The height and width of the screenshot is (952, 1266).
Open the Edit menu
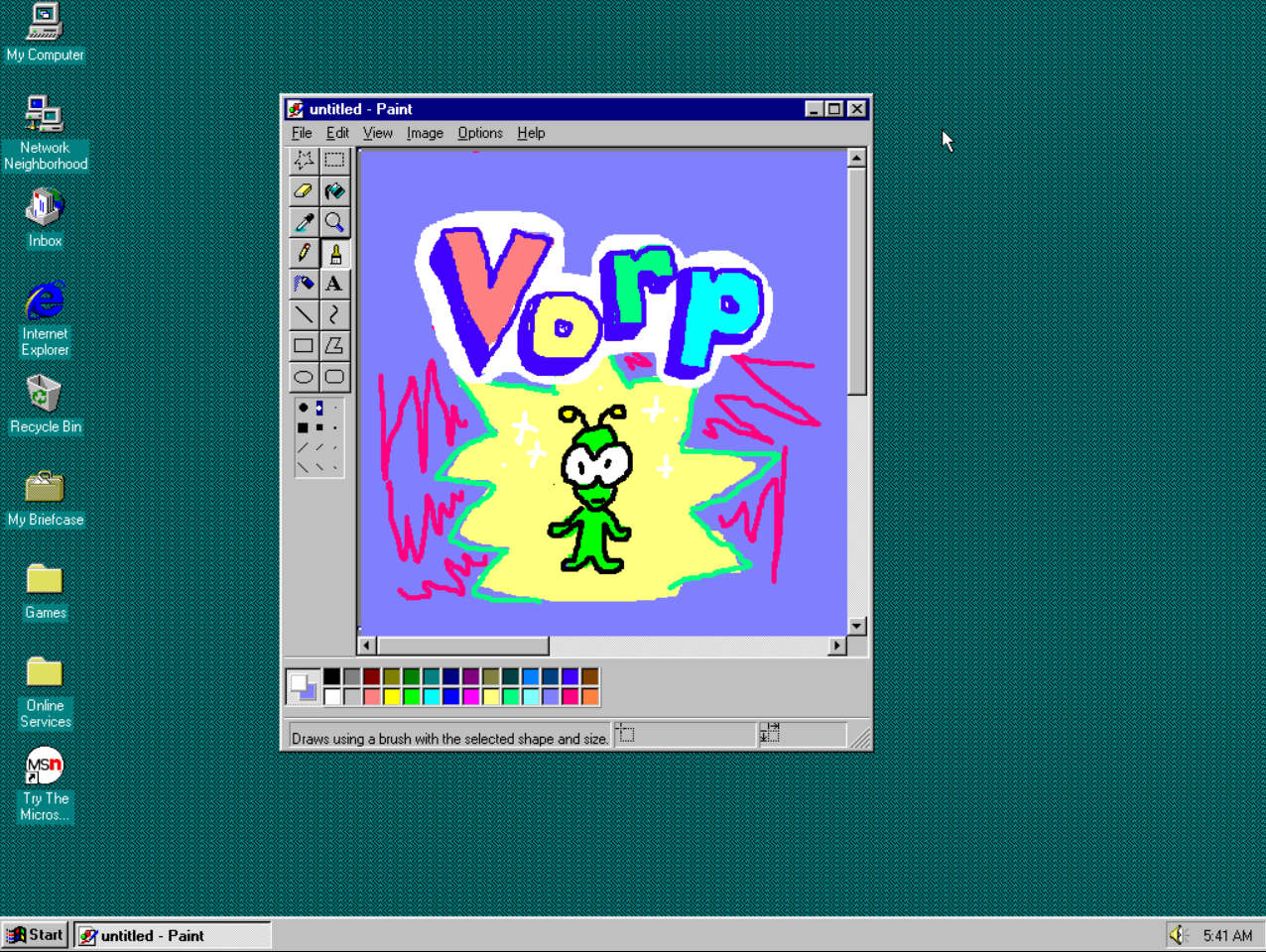click(x=337, y=133)
